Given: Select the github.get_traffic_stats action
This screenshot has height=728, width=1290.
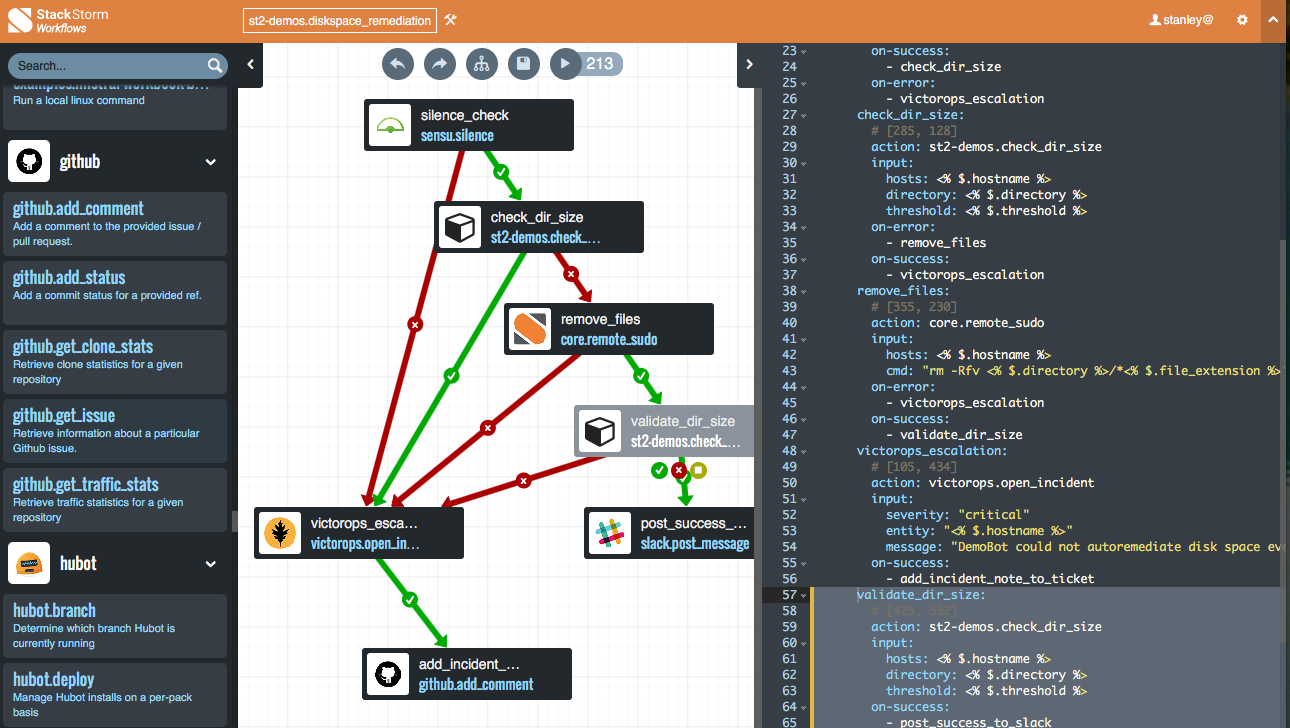Looking at the screenshot, I should (115, 498).
